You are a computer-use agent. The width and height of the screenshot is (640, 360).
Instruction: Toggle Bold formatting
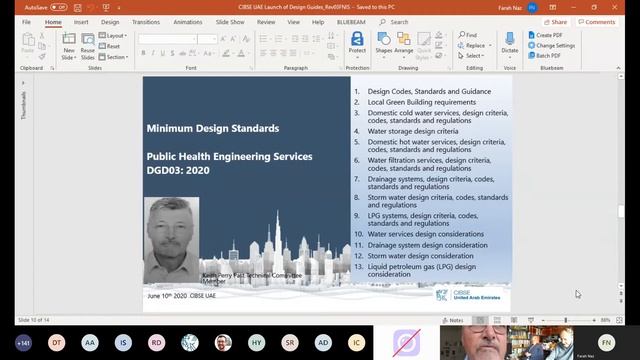(143, 53)
